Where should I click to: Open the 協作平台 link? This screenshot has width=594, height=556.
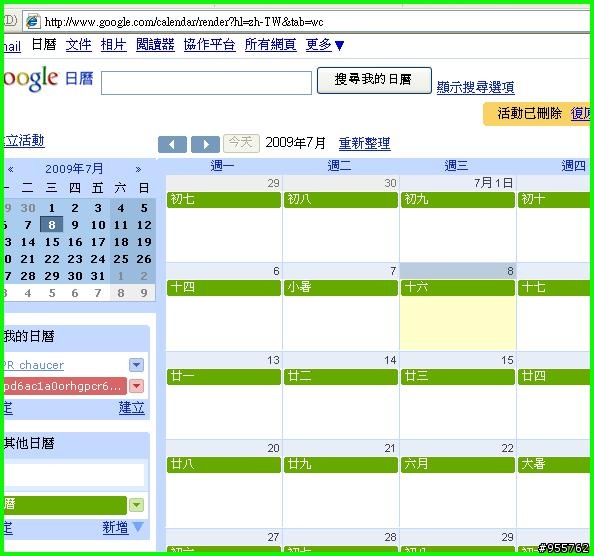point(209,45)
